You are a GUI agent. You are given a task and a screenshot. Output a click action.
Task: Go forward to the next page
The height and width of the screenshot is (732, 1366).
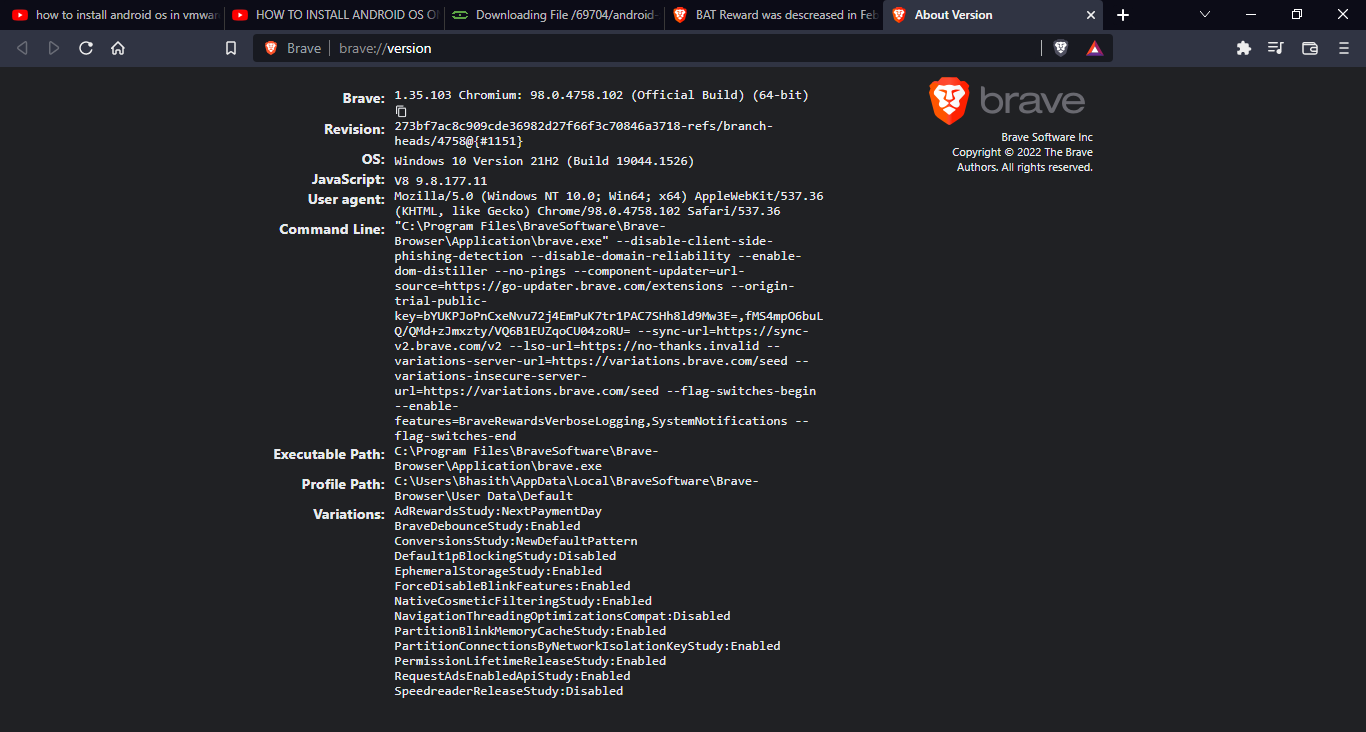tap(54, 48)
